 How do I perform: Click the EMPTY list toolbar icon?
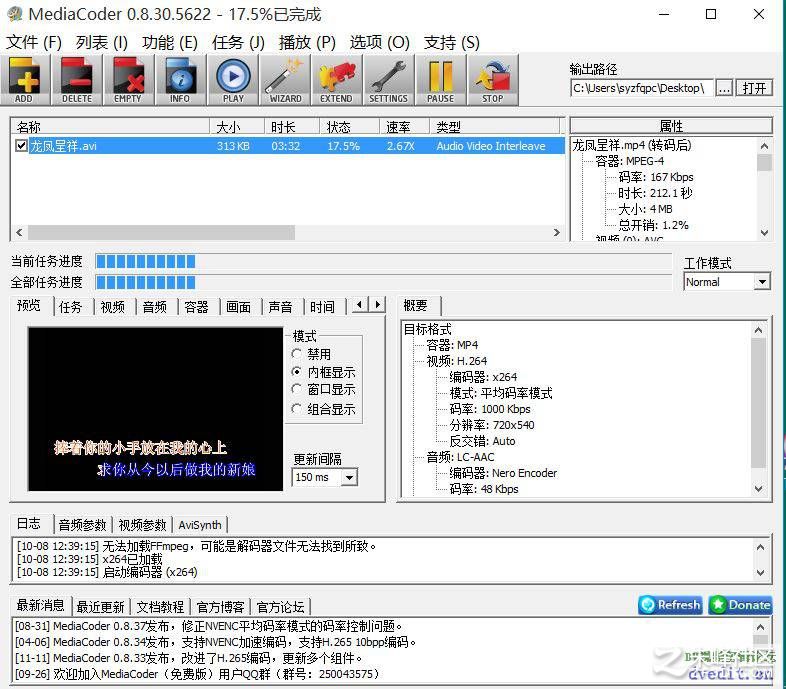pos(128,80)
